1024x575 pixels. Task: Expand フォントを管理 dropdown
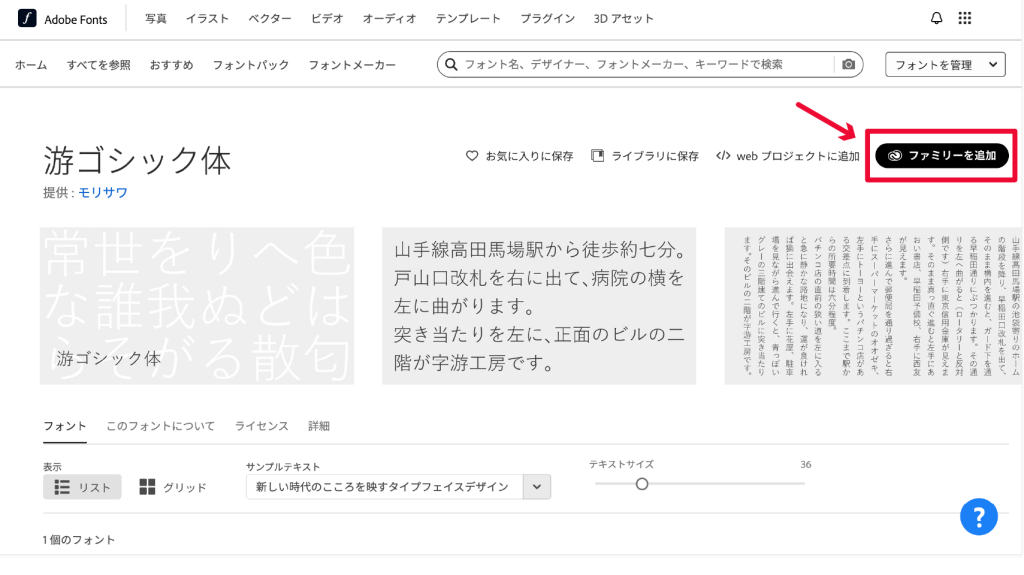click(x=945, y=65)
